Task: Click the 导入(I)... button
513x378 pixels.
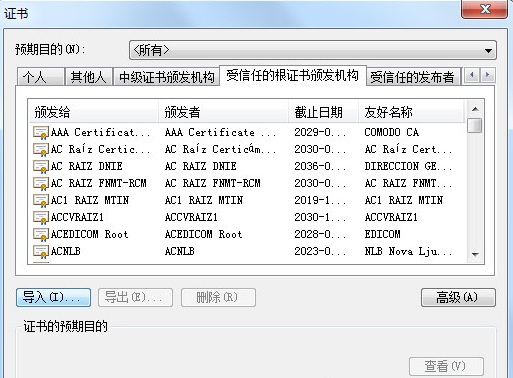Action: [x=53, y=297]
